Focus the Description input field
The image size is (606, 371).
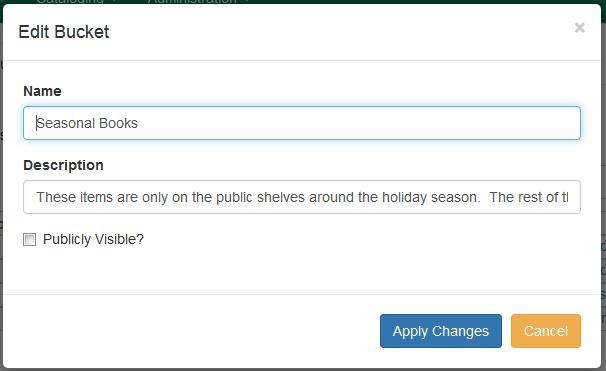(x=302, y=197)
